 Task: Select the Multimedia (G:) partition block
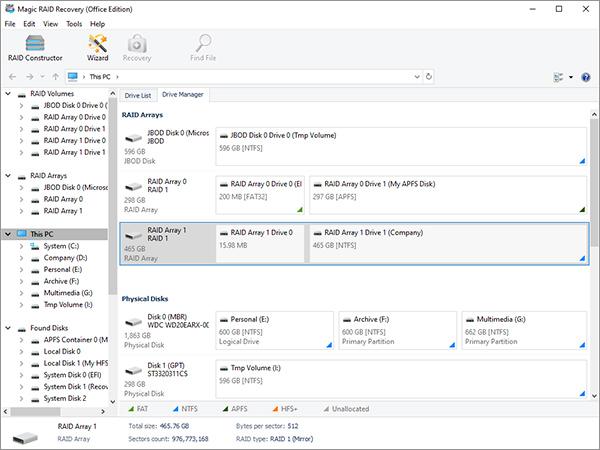(524, 330)
